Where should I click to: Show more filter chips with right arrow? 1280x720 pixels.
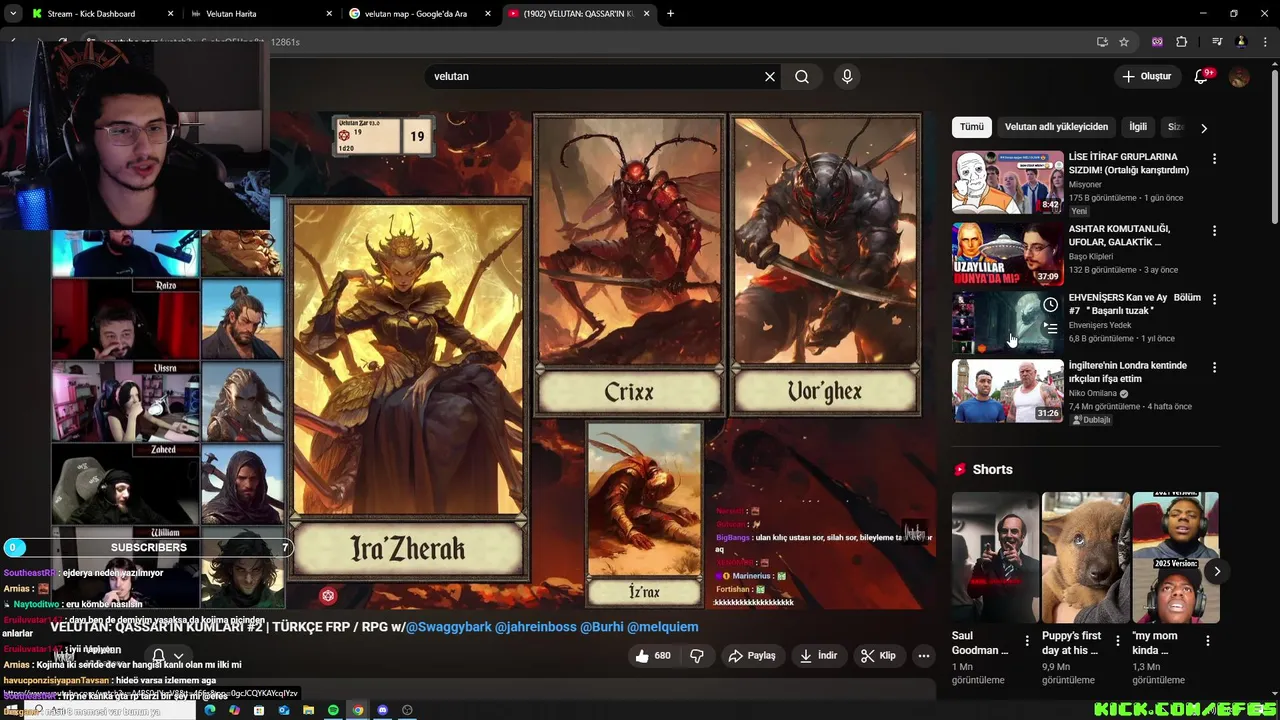[1204, 128]
